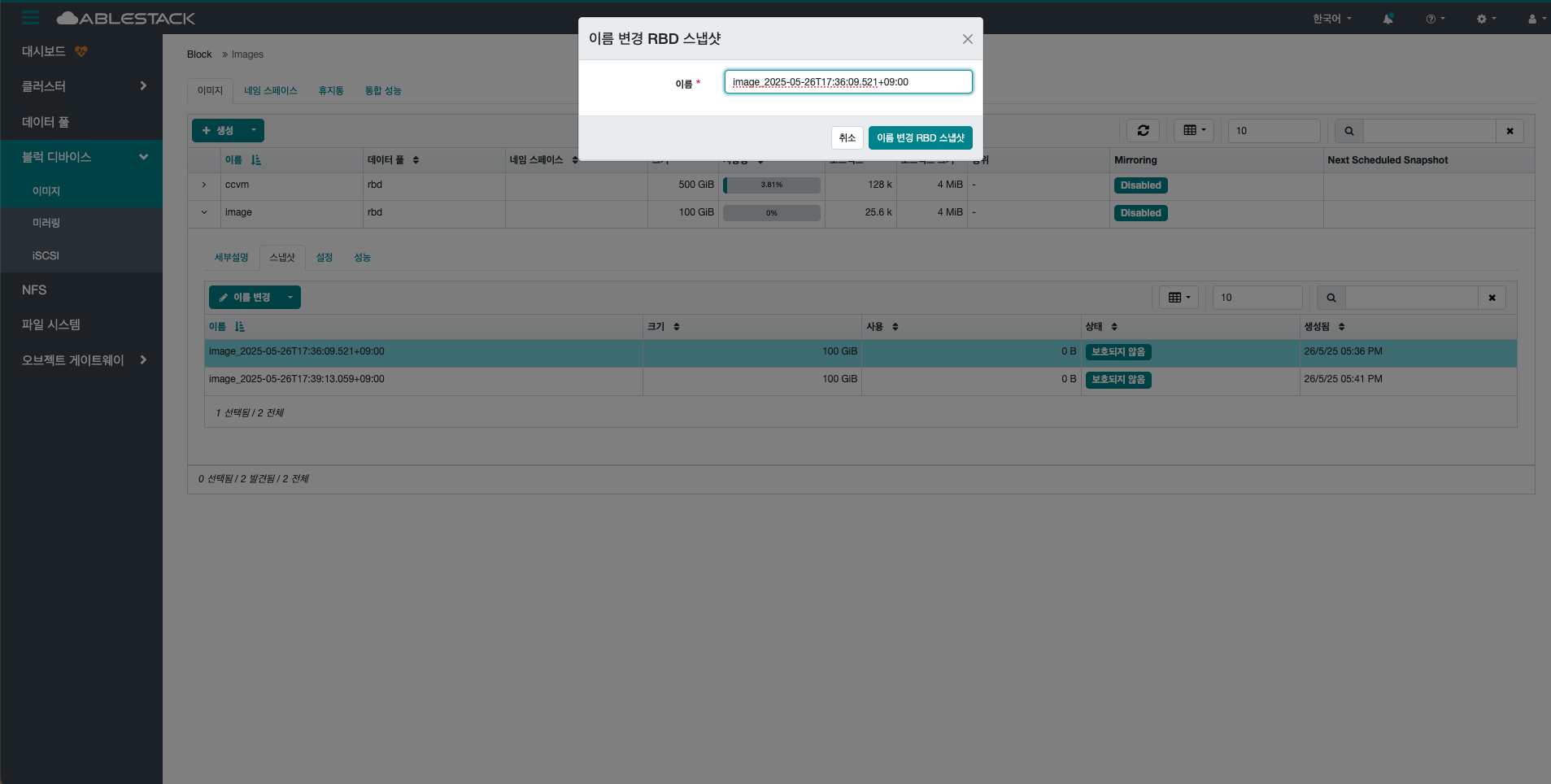Open the settings gear menu

click(1486, 19)
